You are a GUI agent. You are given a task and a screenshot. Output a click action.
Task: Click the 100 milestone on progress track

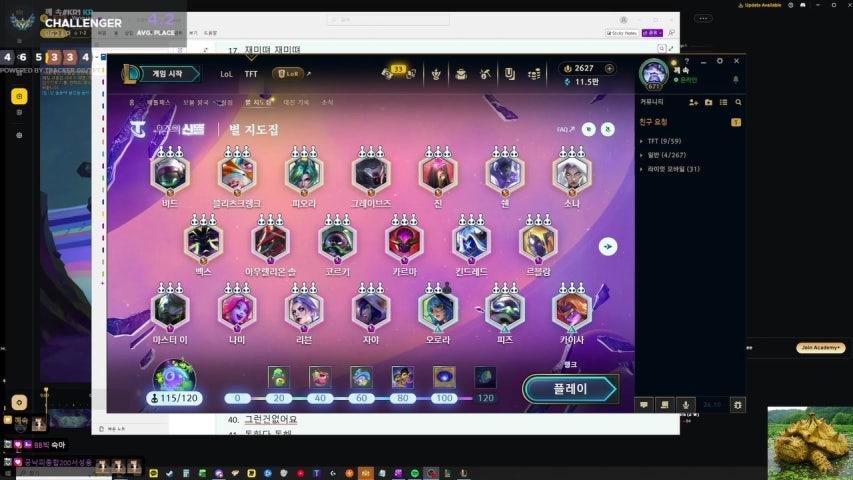click(x=444, y=398)
